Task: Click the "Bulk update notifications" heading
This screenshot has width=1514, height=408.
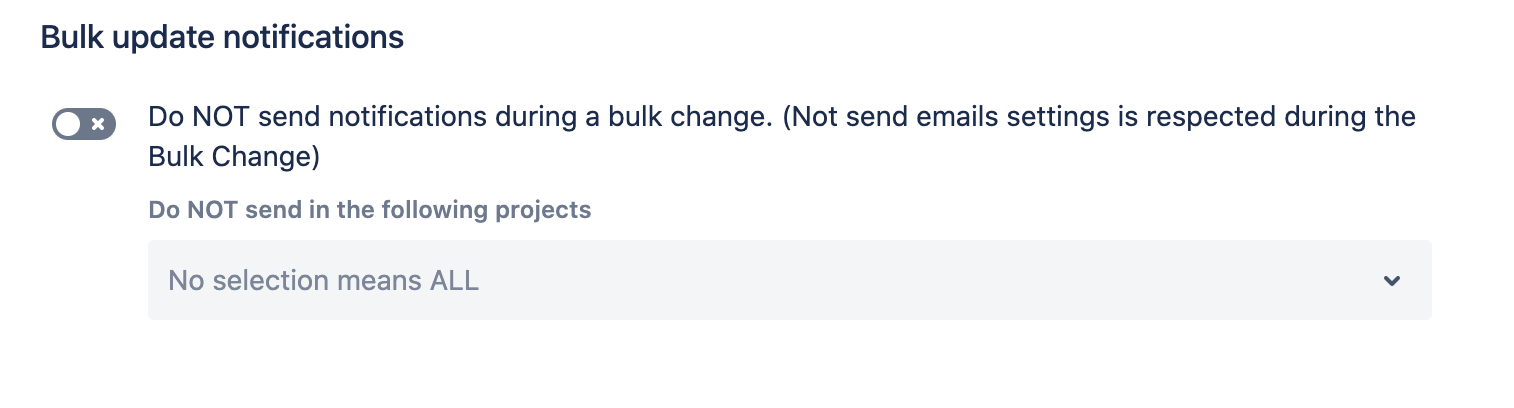Action: pyautogui.click(x=222, y=38)
